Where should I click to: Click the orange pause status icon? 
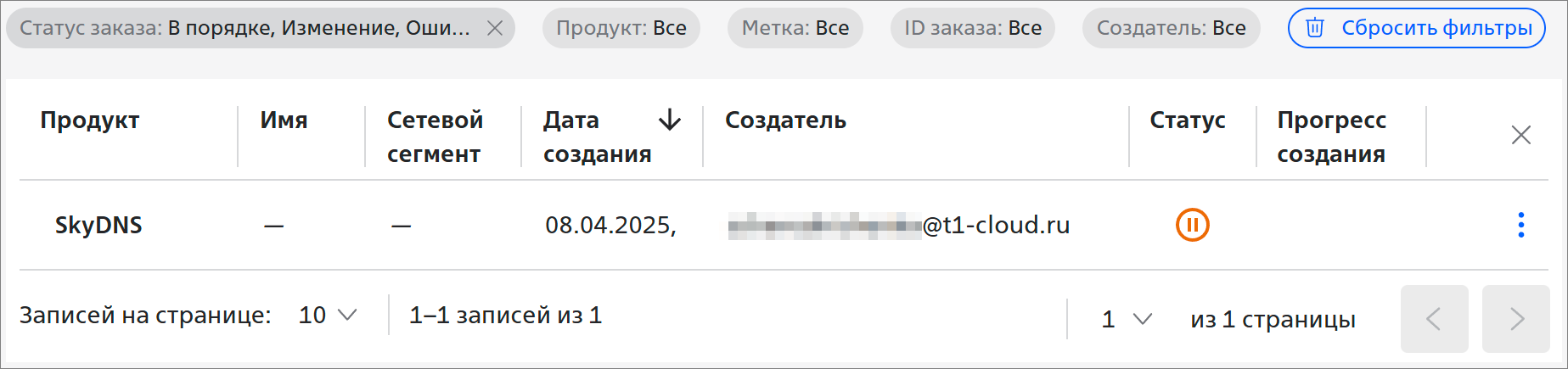tap(1192, 225)
